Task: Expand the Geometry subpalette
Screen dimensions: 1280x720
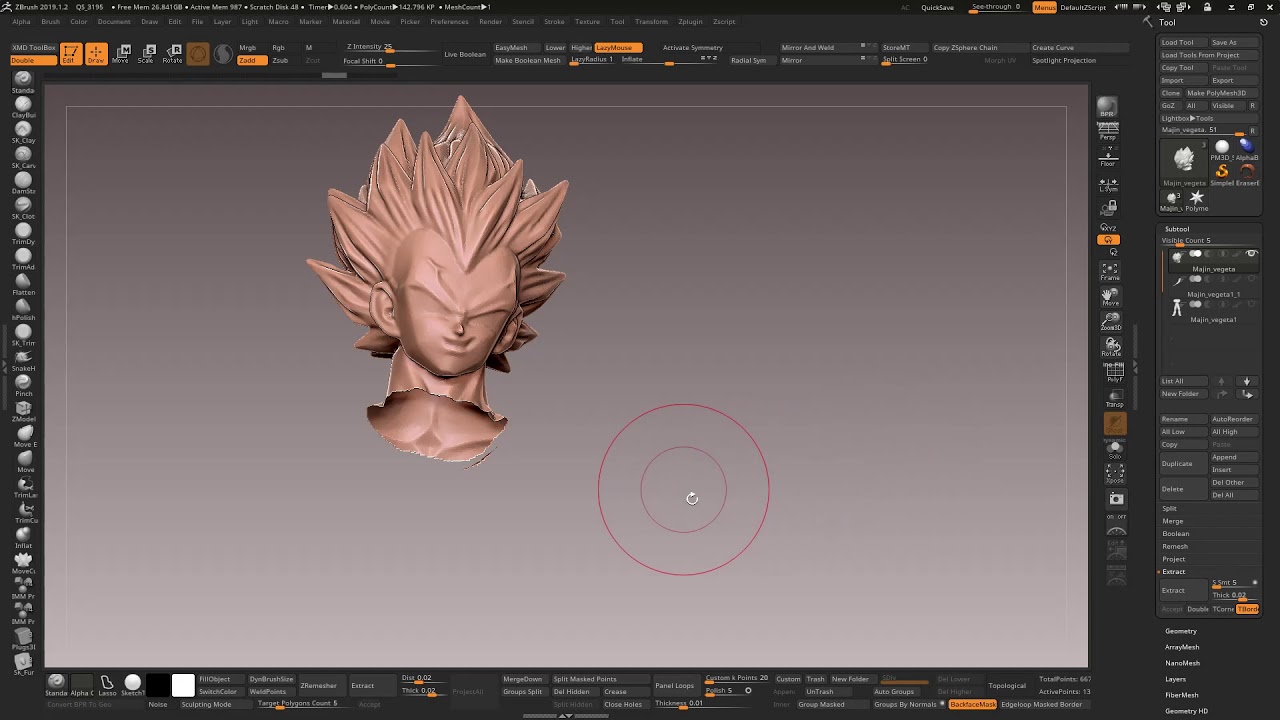Action: click(1181, 631)
